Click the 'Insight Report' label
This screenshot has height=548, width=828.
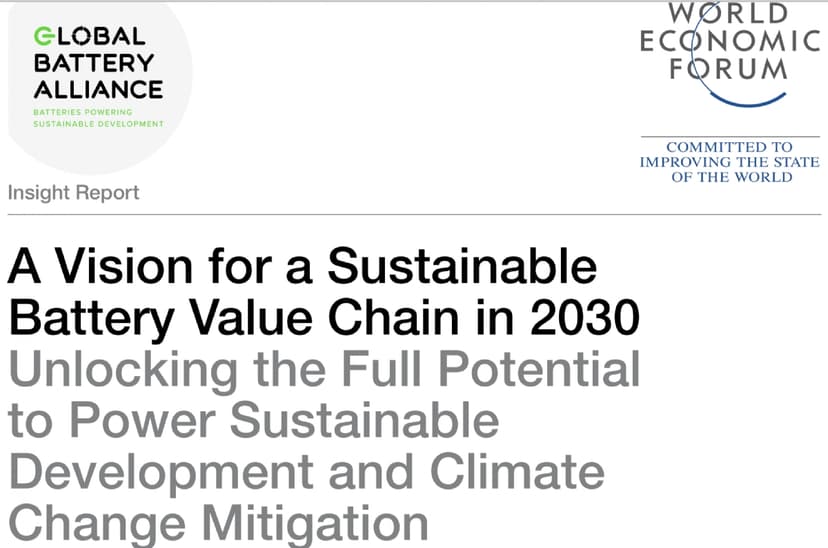coord(73,192)
